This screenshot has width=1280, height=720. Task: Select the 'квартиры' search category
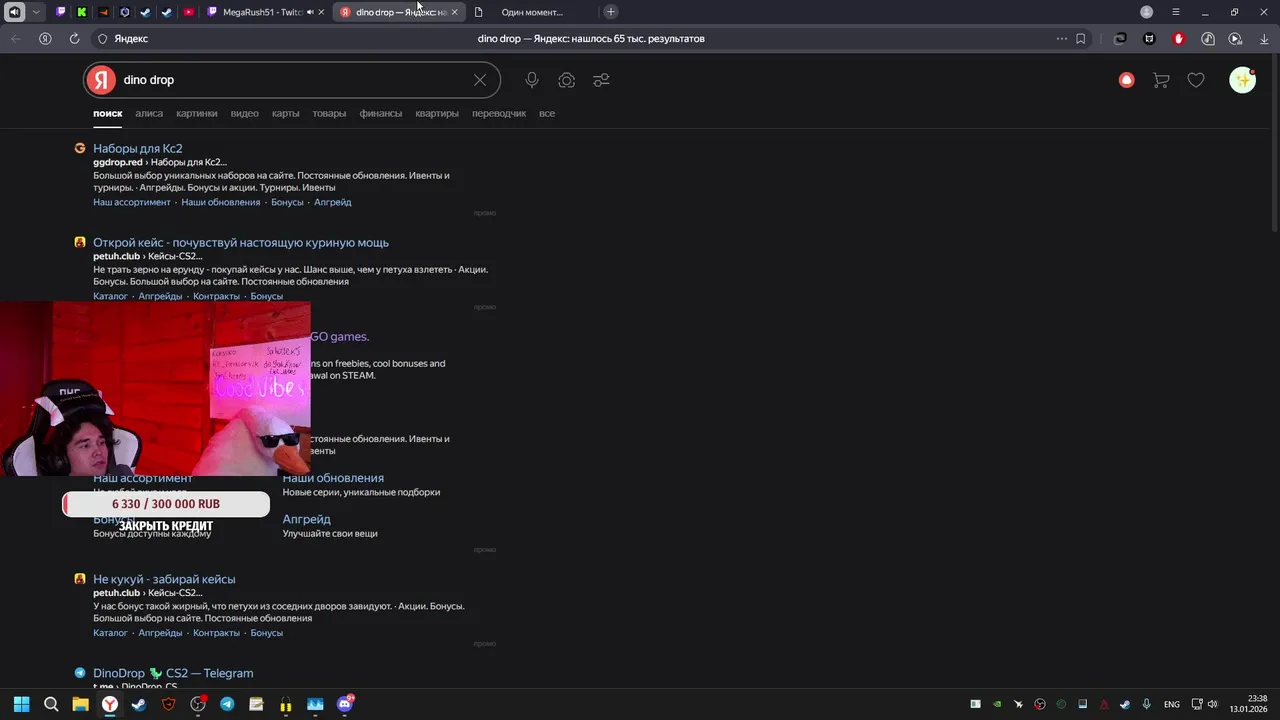pos(437,113)
